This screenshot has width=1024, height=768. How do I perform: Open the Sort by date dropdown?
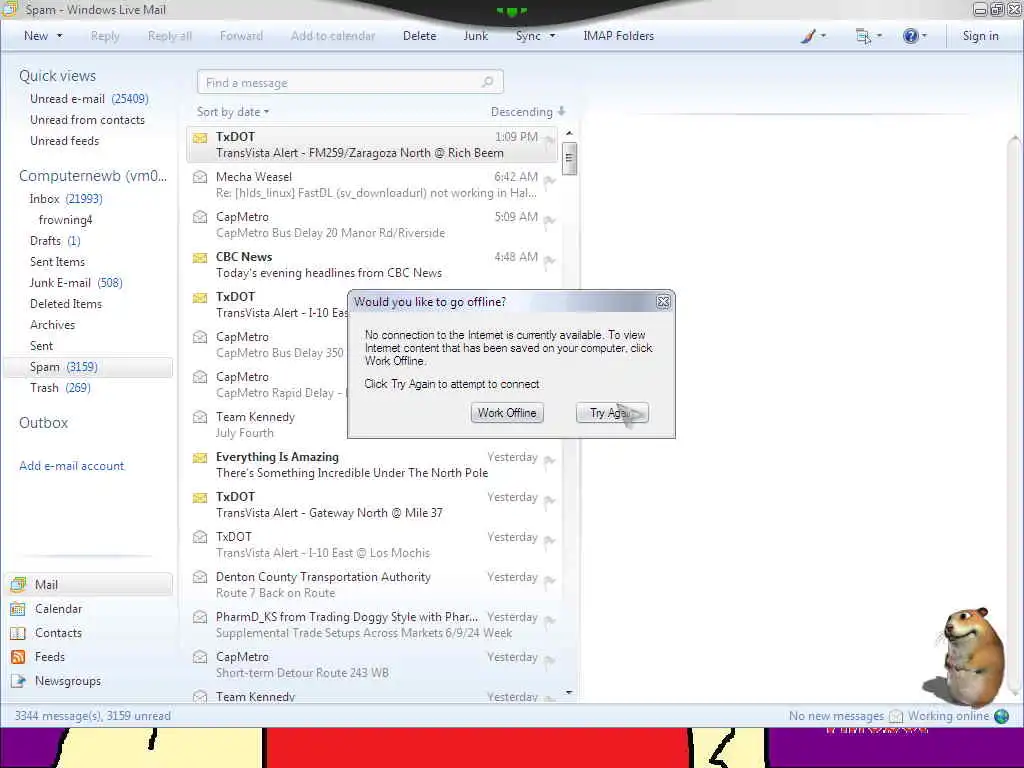[233, 112]
